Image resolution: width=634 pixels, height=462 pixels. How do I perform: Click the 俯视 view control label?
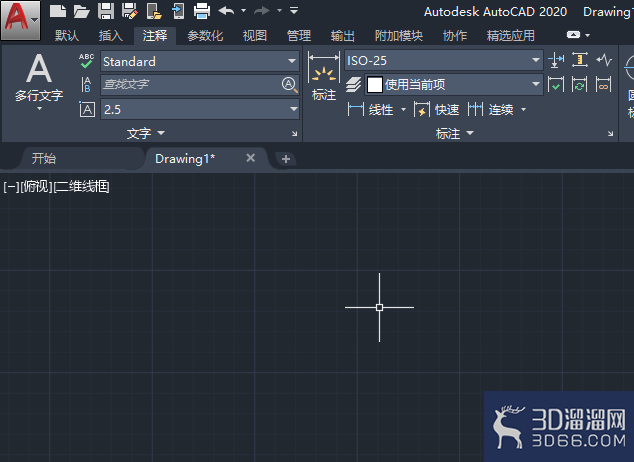point(36,187)
